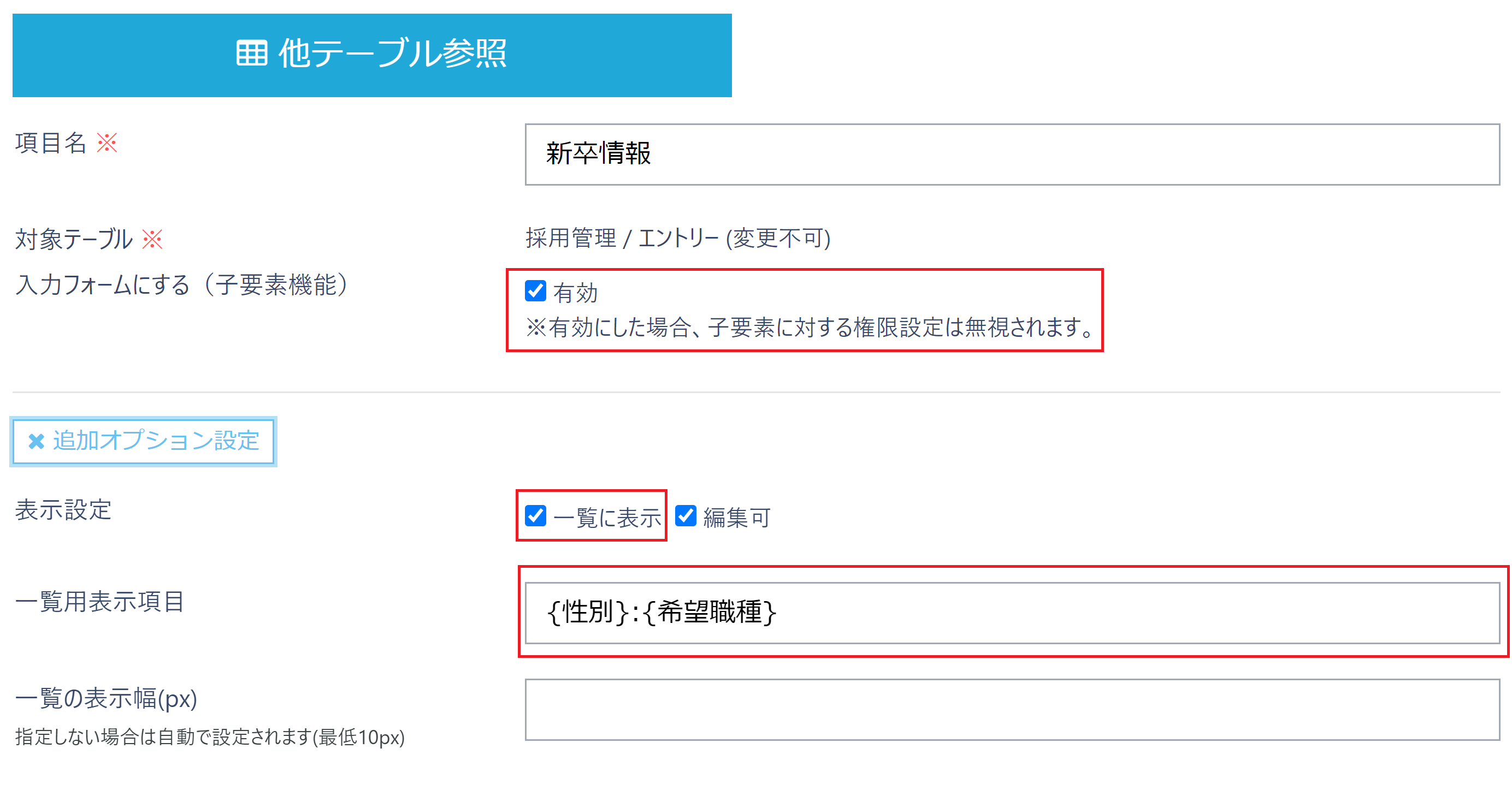Disable the 編集可 checkbox
Viewport: 1512px width, 796px height.
point(686,516)
